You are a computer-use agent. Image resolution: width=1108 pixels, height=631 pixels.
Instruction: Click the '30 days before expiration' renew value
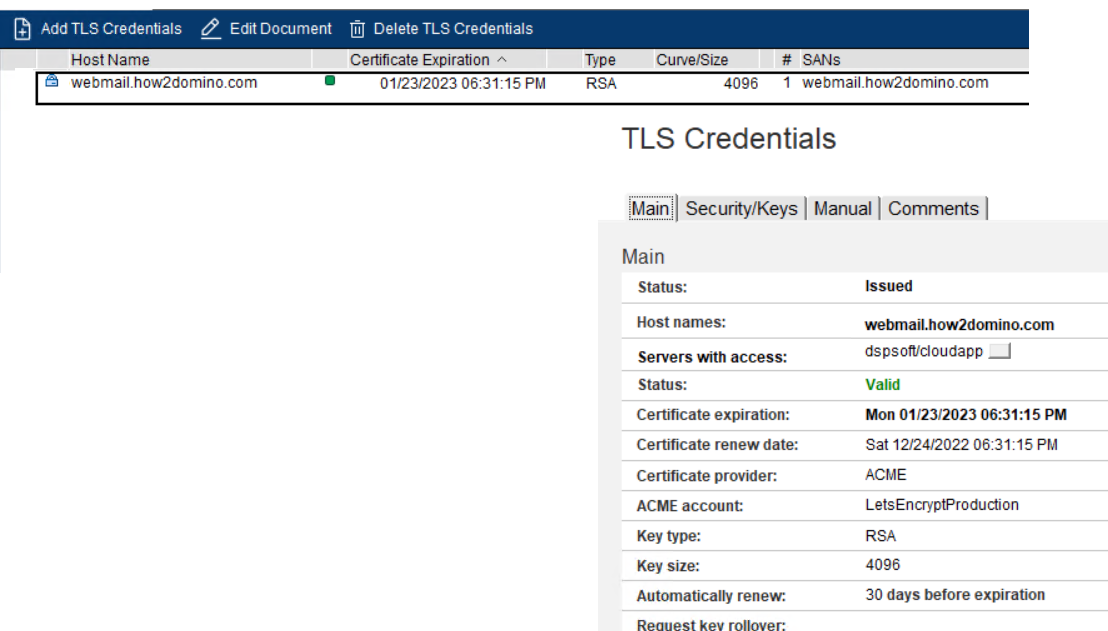(954, 595)
